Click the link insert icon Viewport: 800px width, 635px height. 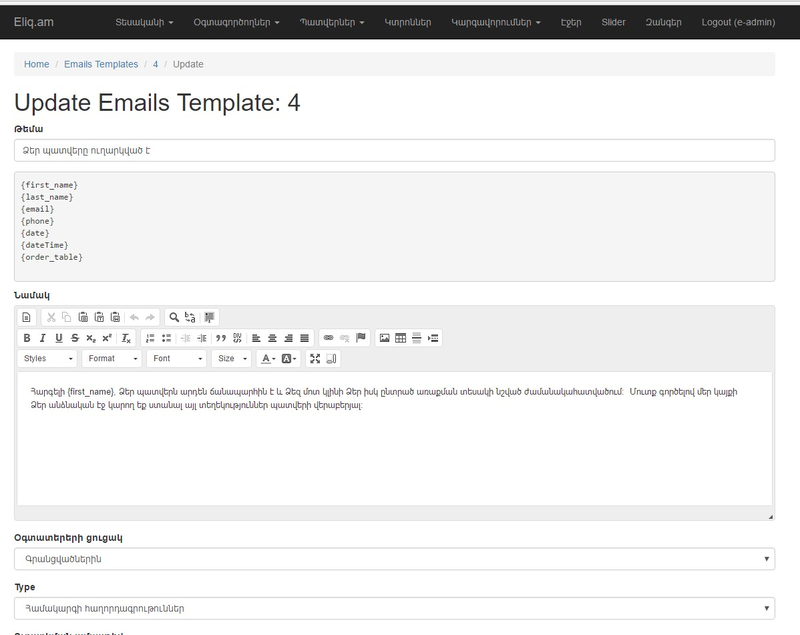tap(328, 338)
